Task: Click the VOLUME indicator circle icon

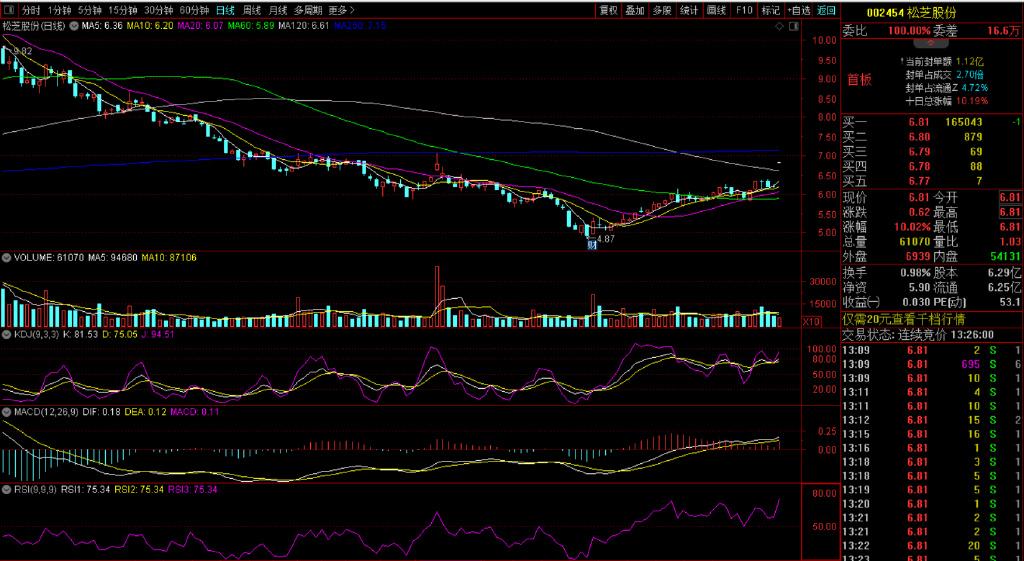Action: [7, 257]
